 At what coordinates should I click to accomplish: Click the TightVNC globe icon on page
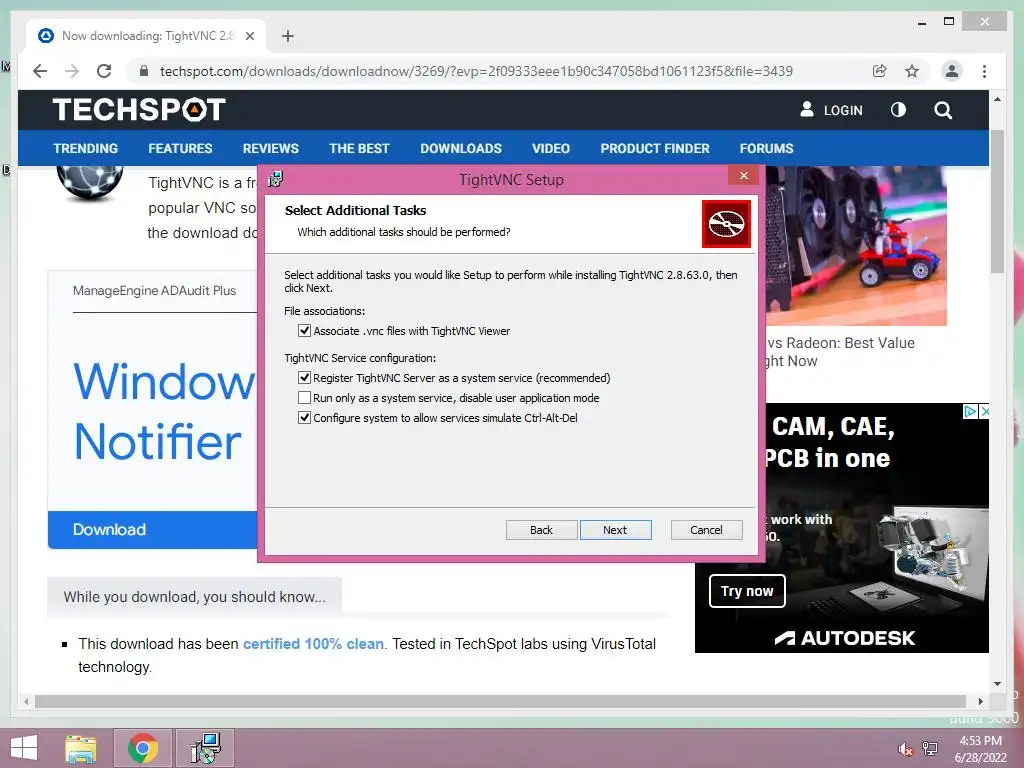pyautogui.click(x=90, y=184)
